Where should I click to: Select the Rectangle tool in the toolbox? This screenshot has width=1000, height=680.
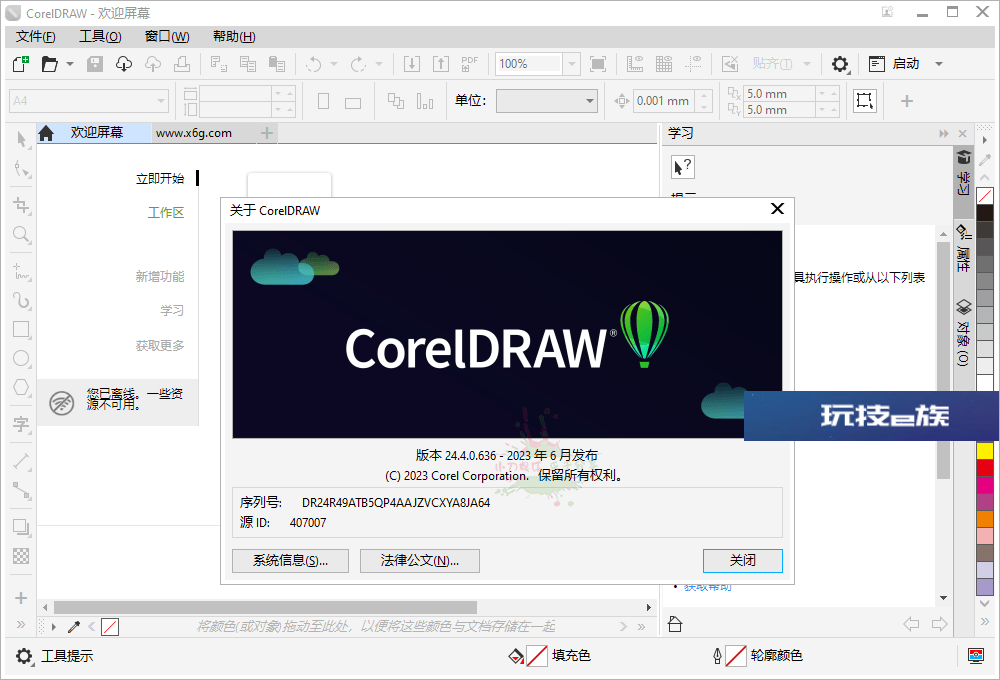[22, 329]
